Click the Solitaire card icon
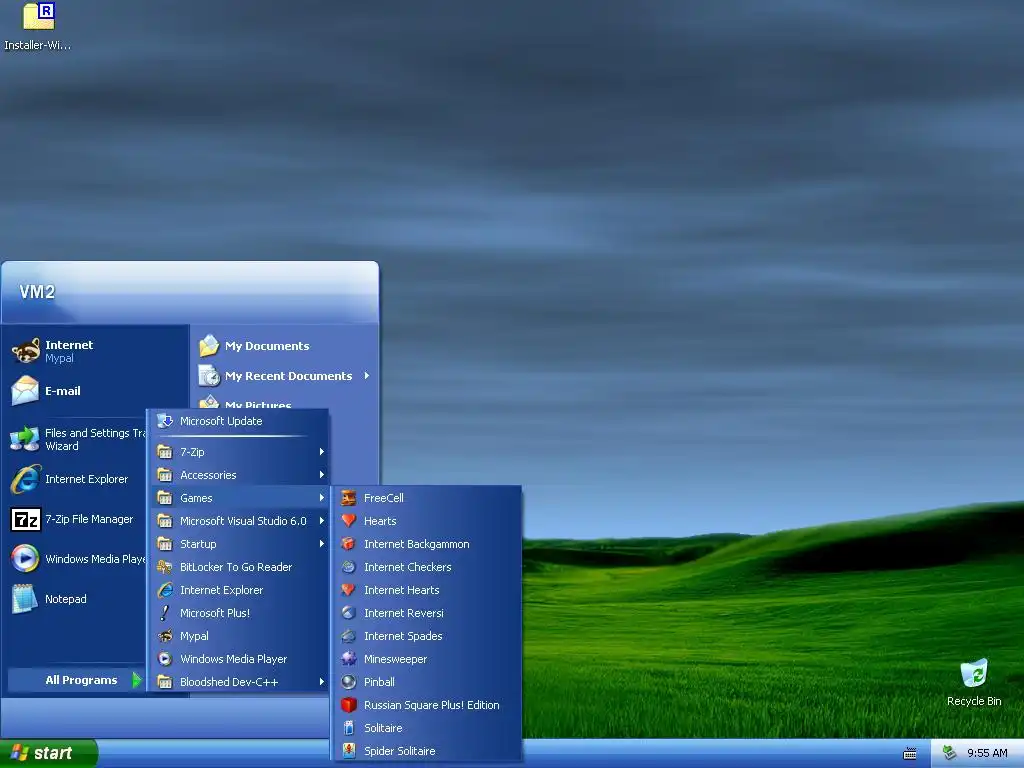 tap(349, 728)
